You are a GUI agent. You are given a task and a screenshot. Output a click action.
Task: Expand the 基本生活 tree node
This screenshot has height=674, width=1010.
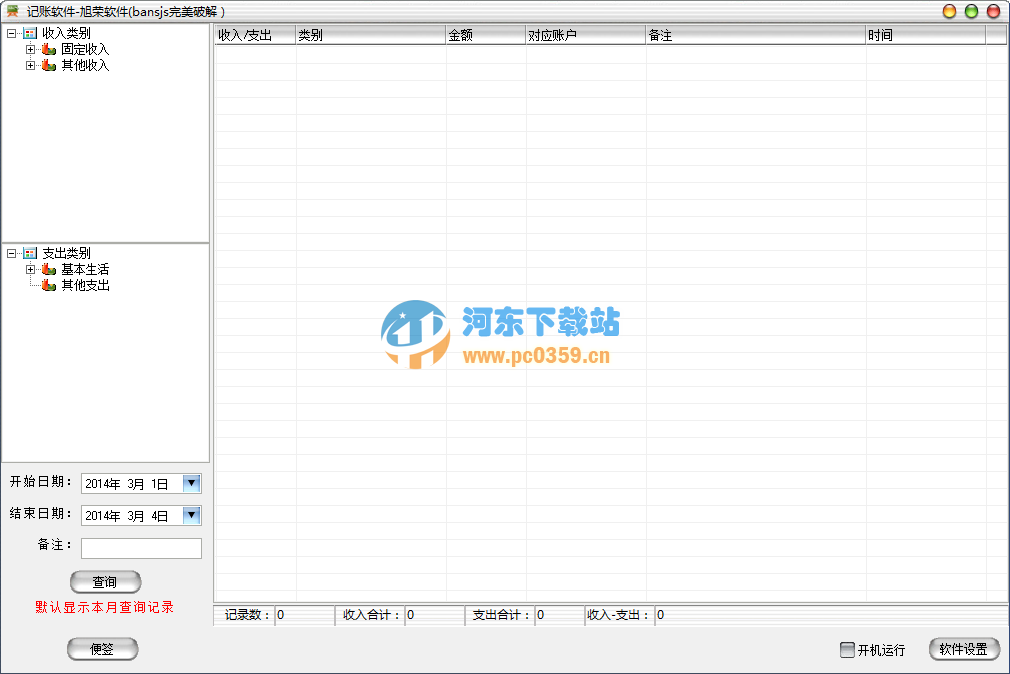[31, 269]
